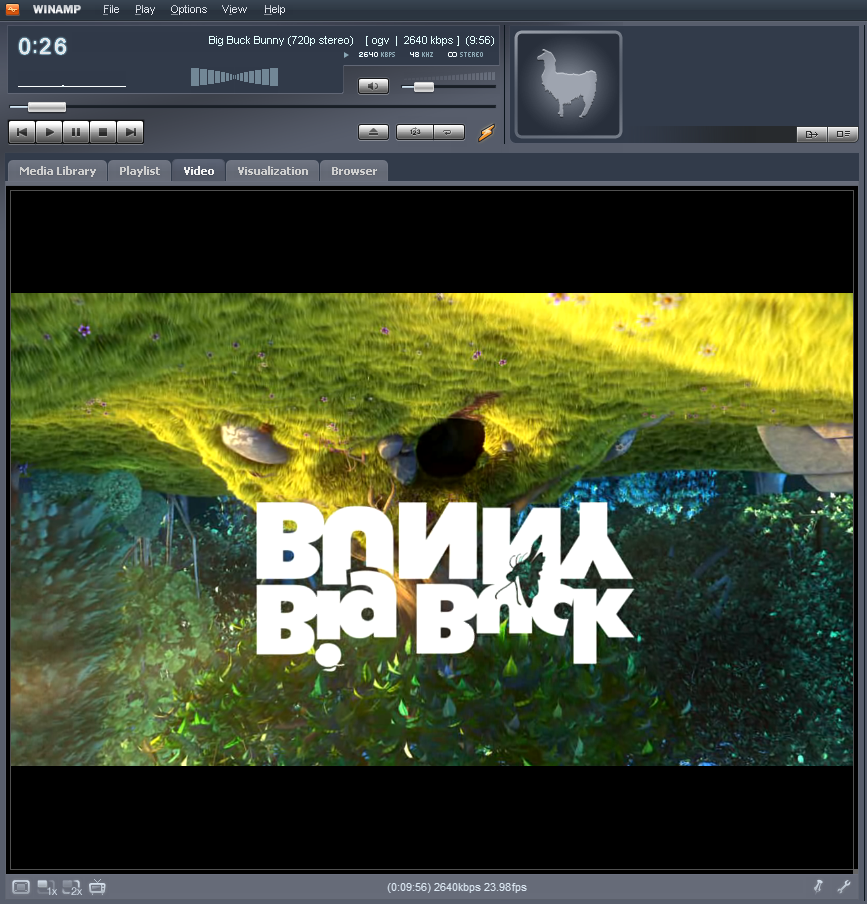Mute audio with the speaker button
The height and width of the screenshot is (904, 867).
(x=374, y=86)
